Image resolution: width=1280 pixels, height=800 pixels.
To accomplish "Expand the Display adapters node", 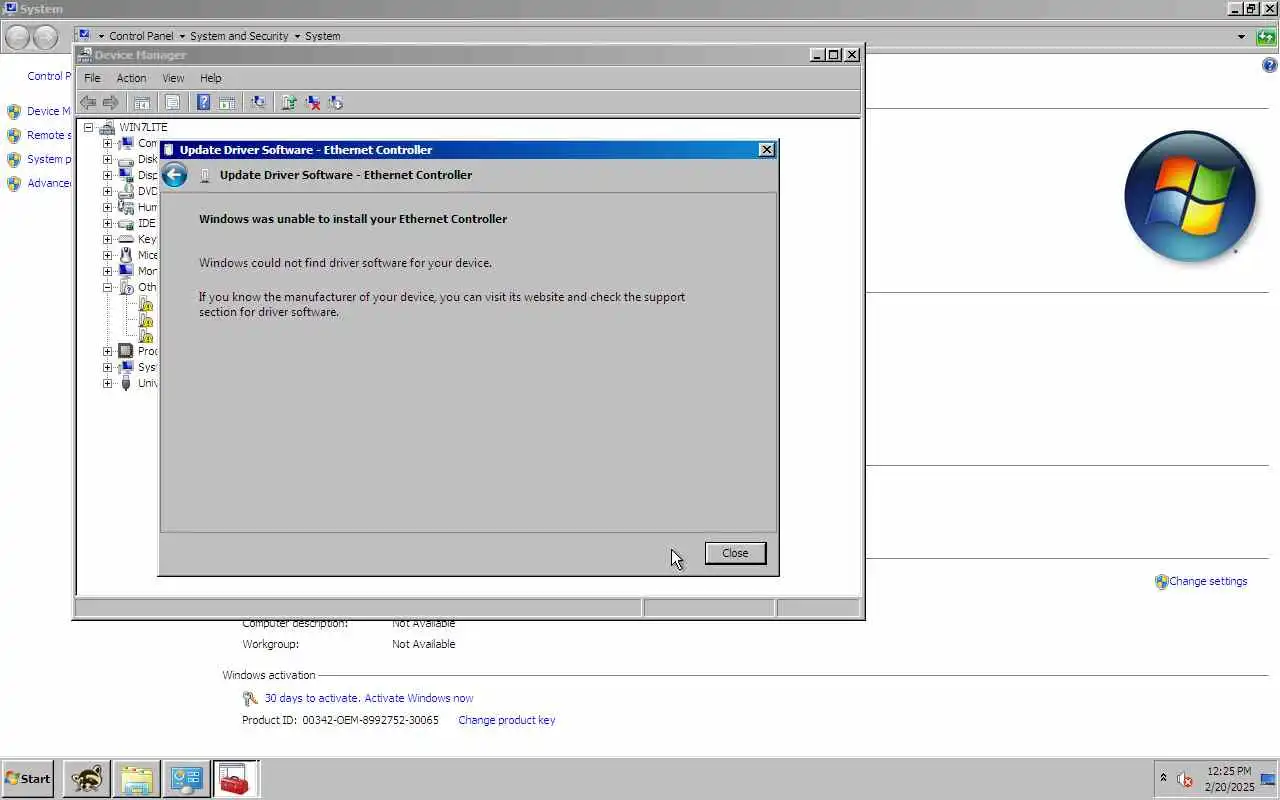I will tap(107, 175).
